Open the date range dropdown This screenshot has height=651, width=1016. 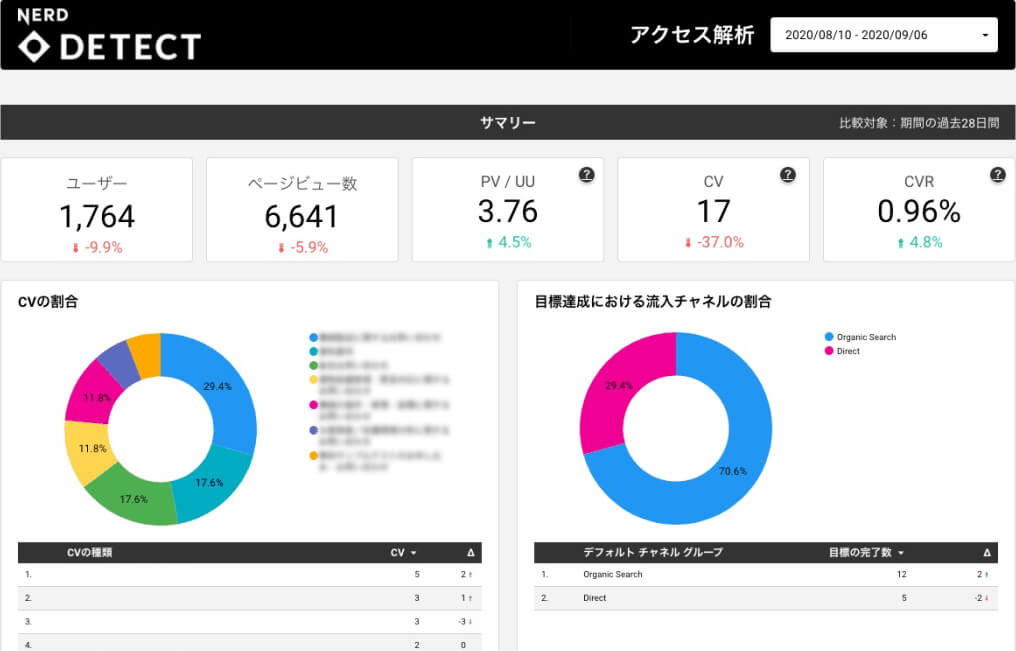click(884, 35)
